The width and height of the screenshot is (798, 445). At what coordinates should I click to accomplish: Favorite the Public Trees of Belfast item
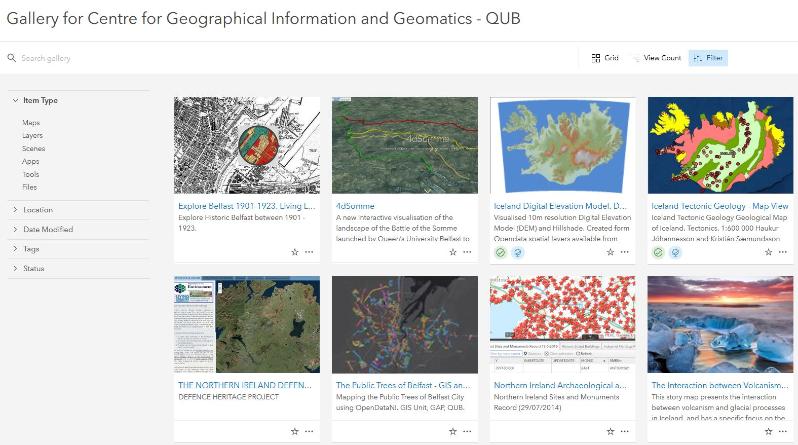click(x=452, y=432)
